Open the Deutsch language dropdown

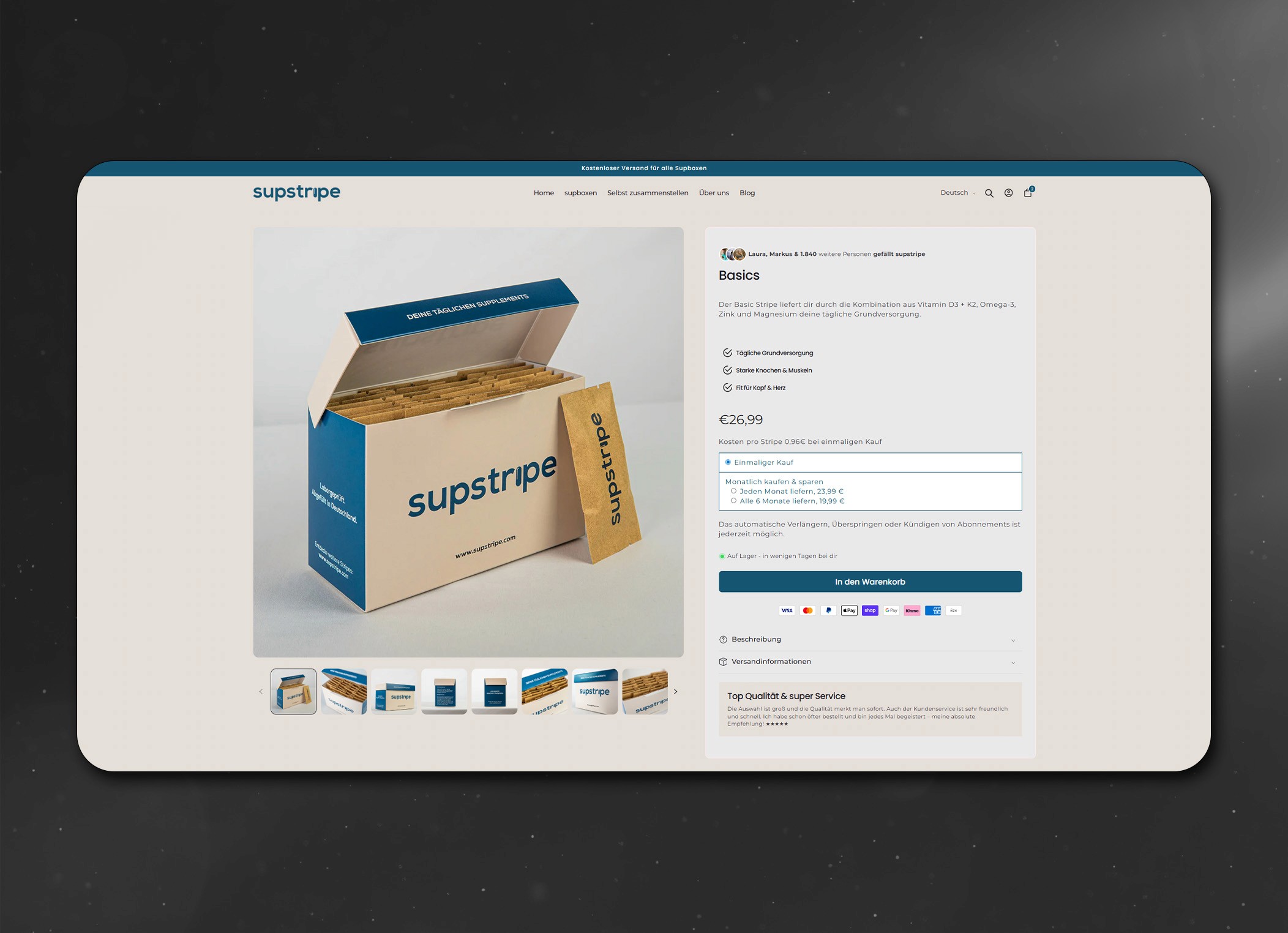coord(957,193)
